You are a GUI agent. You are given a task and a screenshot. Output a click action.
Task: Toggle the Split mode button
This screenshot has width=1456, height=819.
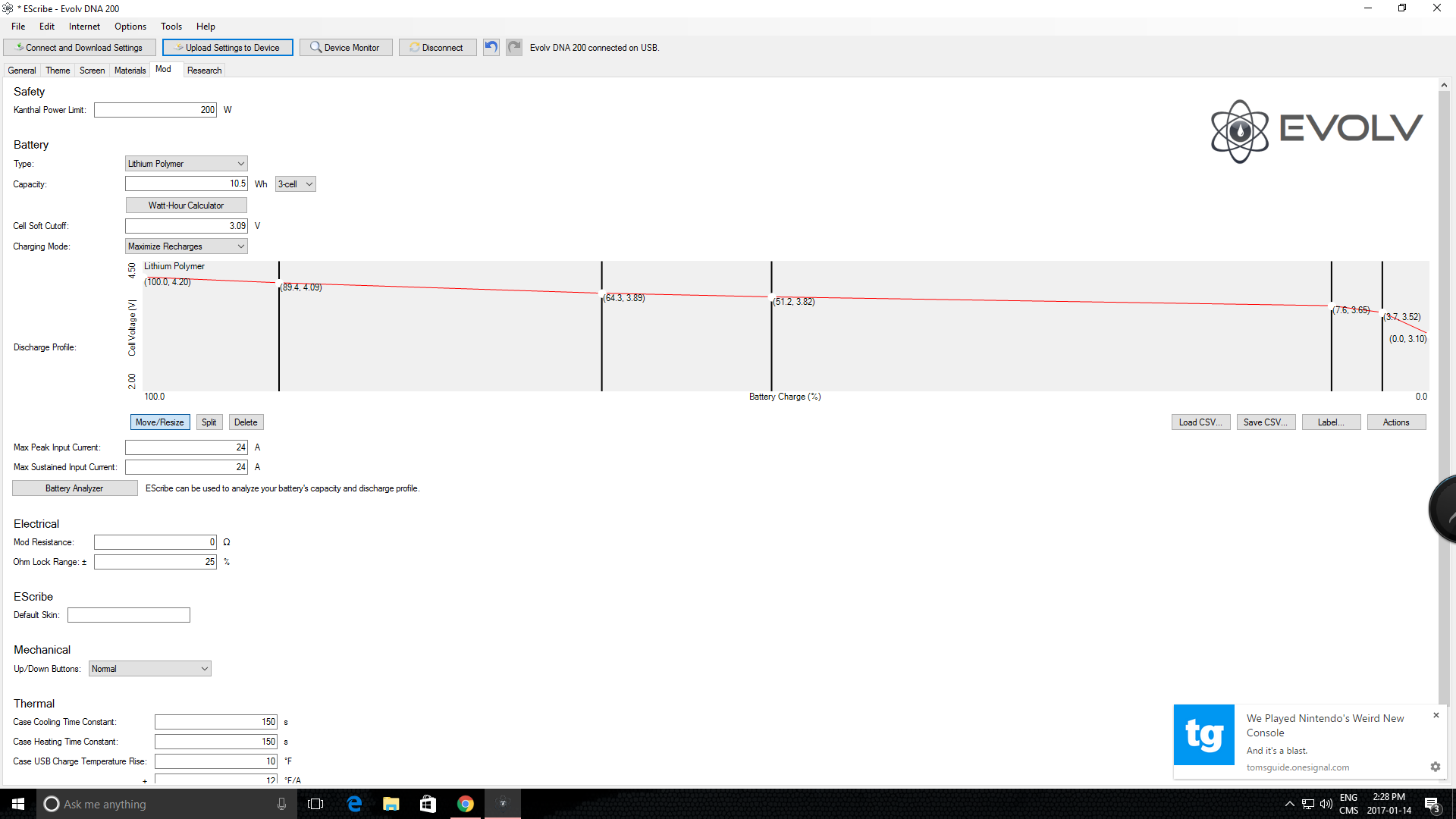209,422
